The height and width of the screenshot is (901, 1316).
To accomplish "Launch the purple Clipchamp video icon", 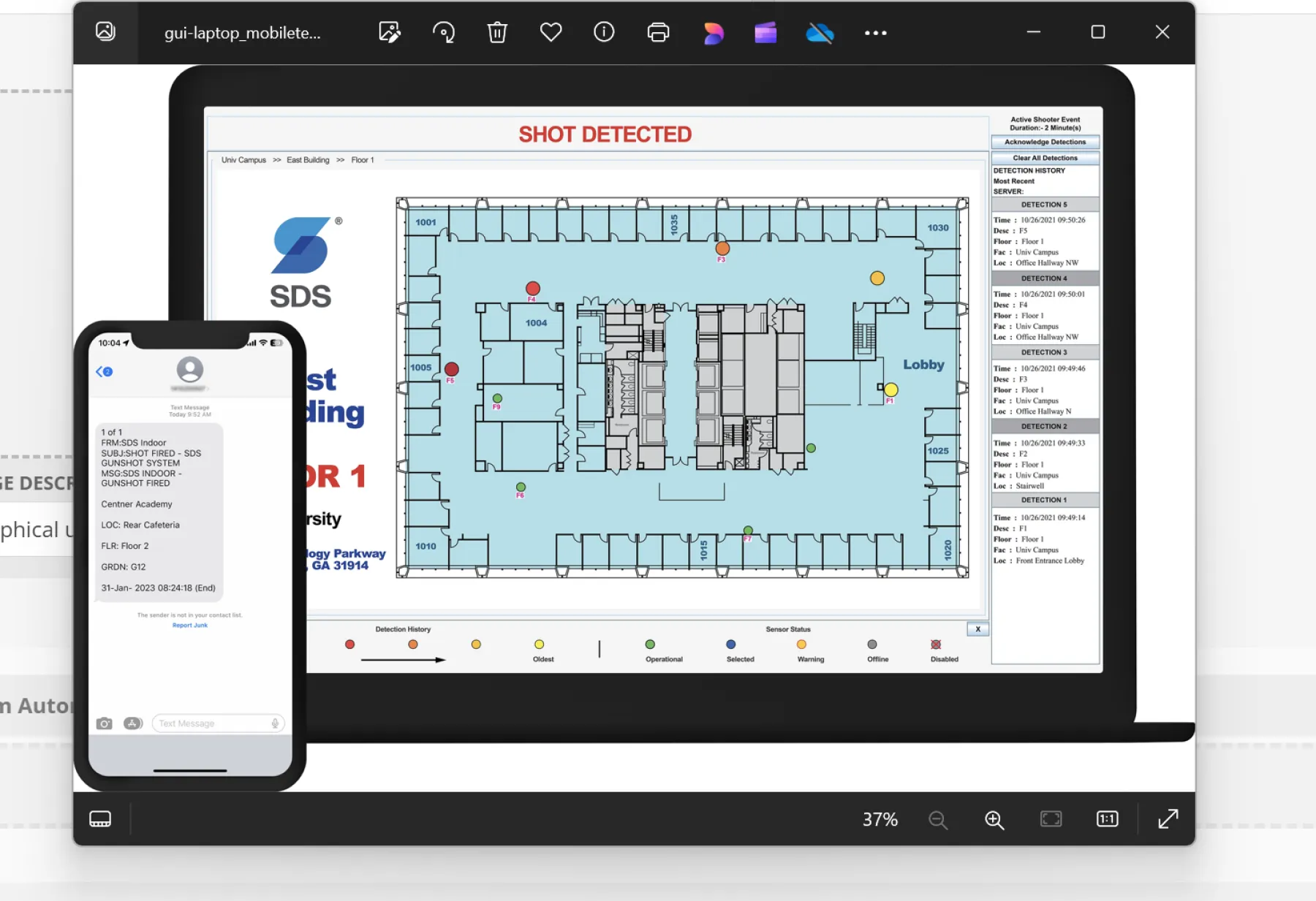I will click(x=765, y=33).
